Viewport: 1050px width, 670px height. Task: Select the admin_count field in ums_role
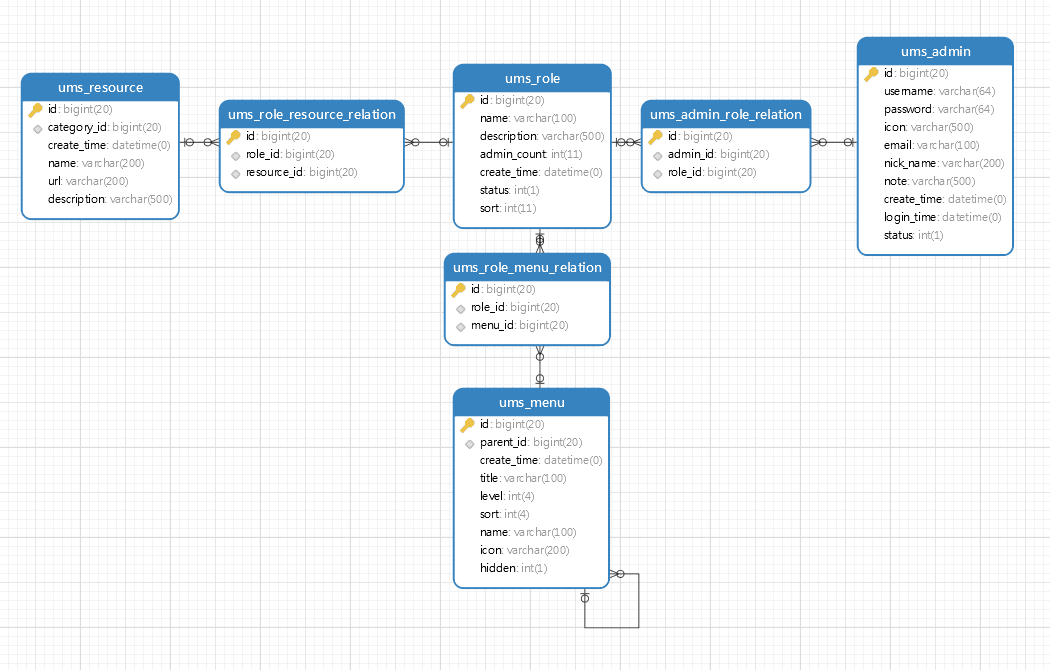pos(531,155)
